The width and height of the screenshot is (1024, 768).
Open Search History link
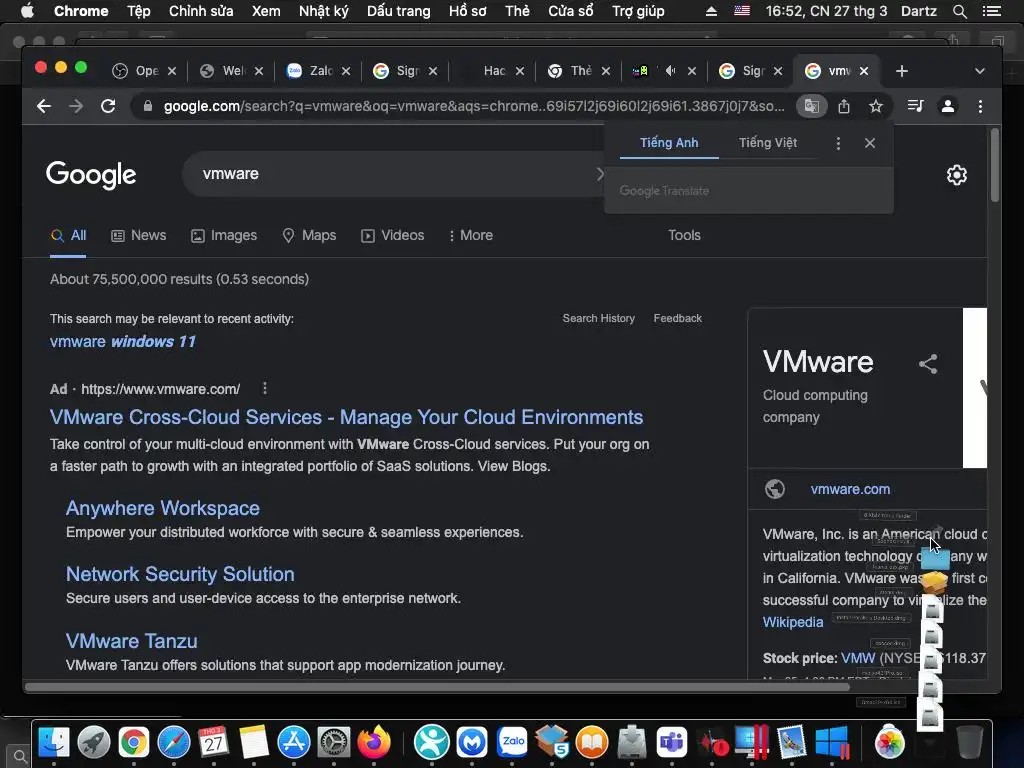(598, 318)
